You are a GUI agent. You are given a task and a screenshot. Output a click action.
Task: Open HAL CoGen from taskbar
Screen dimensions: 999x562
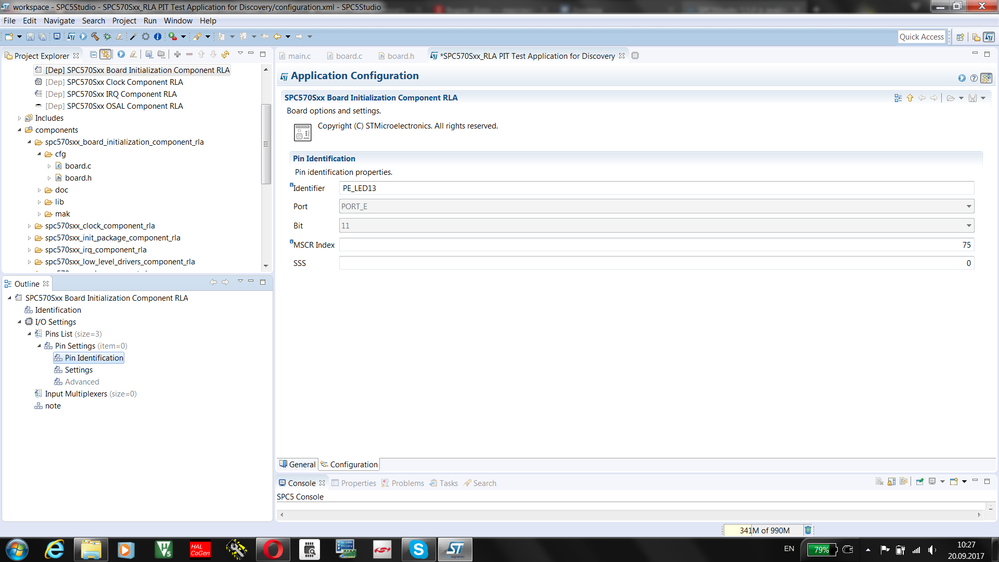point(200,549)
